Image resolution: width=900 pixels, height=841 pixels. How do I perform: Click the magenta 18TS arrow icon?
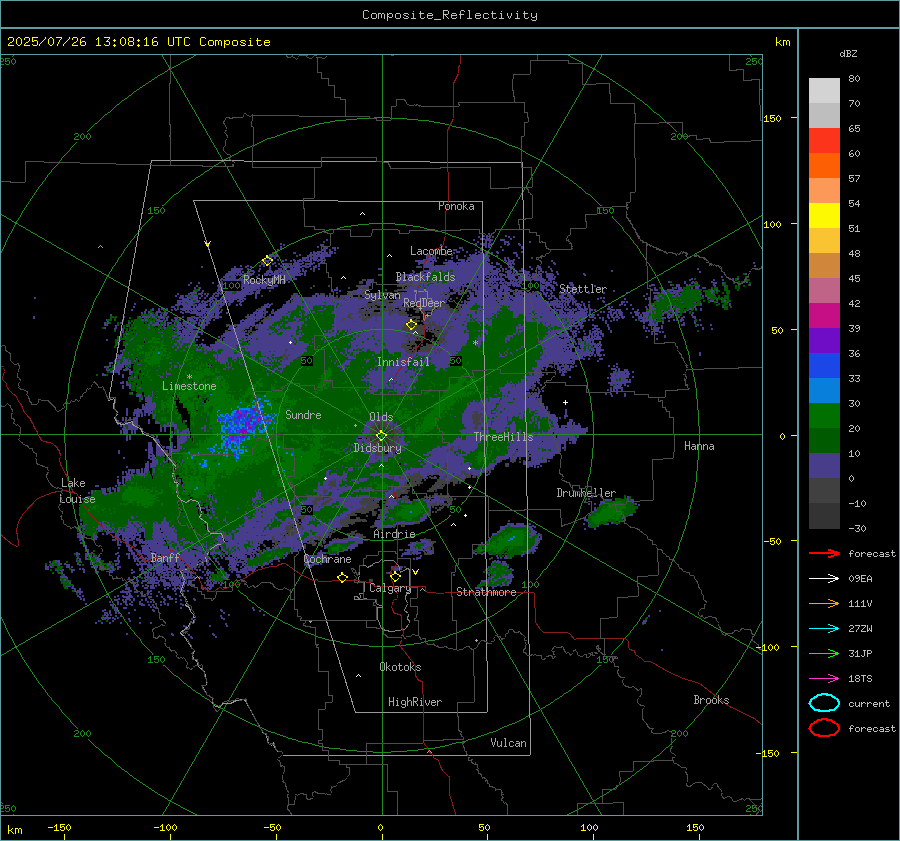pos(824,679)
